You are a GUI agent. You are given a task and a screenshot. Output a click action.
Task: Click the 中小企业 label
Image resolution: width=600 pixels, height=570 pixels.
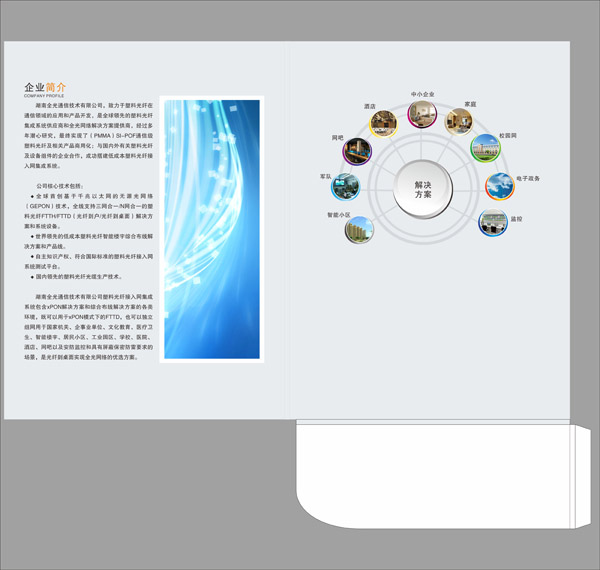[422, 94]
